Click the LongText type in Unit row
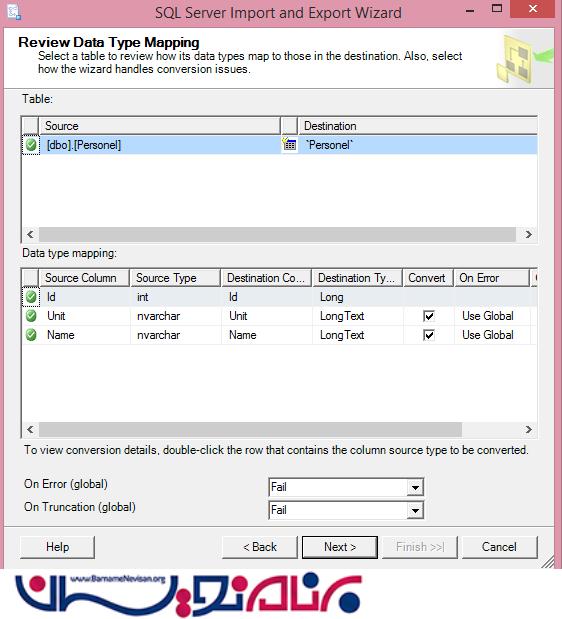The image size is (562, 619). click(x=358, y=316)
